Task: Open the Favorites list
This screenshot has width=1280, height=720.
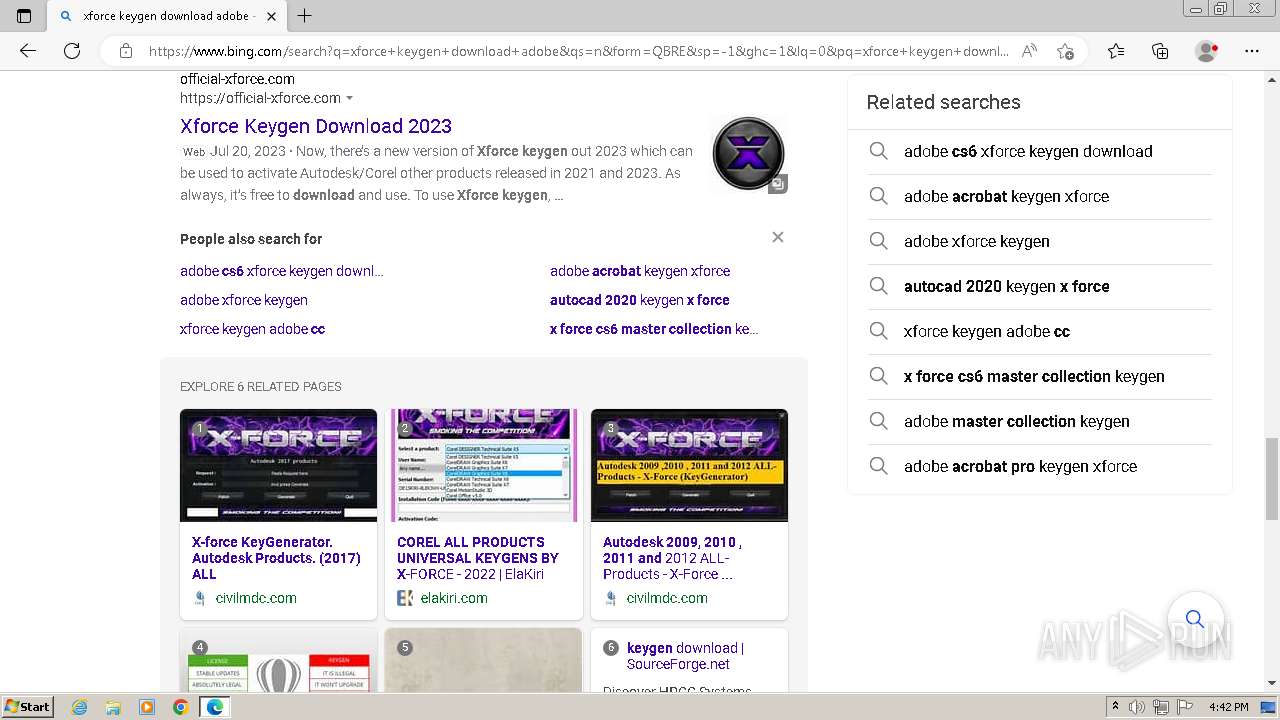Action: (x=1116, y=51)
